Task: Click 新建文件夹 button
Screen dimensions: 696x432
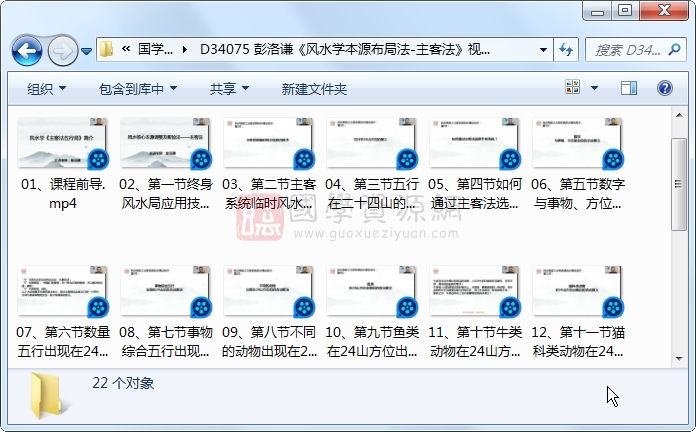Action: point(314,89)
